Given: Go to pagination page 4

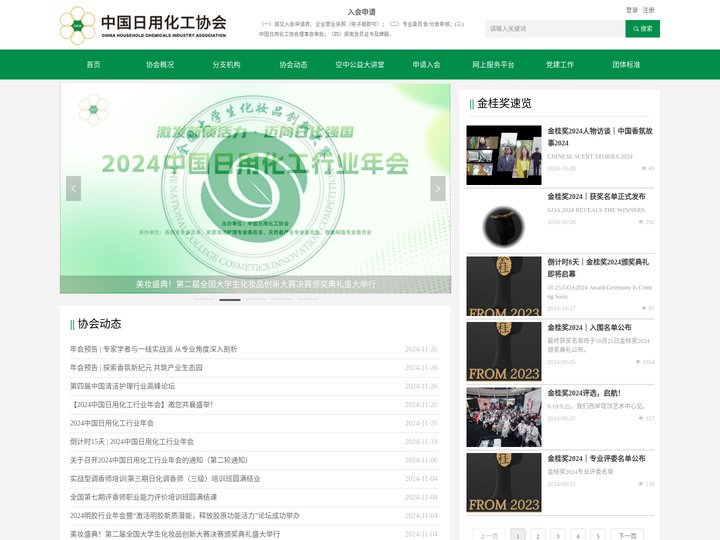Looking at the screenshot, I should click(x=578, y=535).
